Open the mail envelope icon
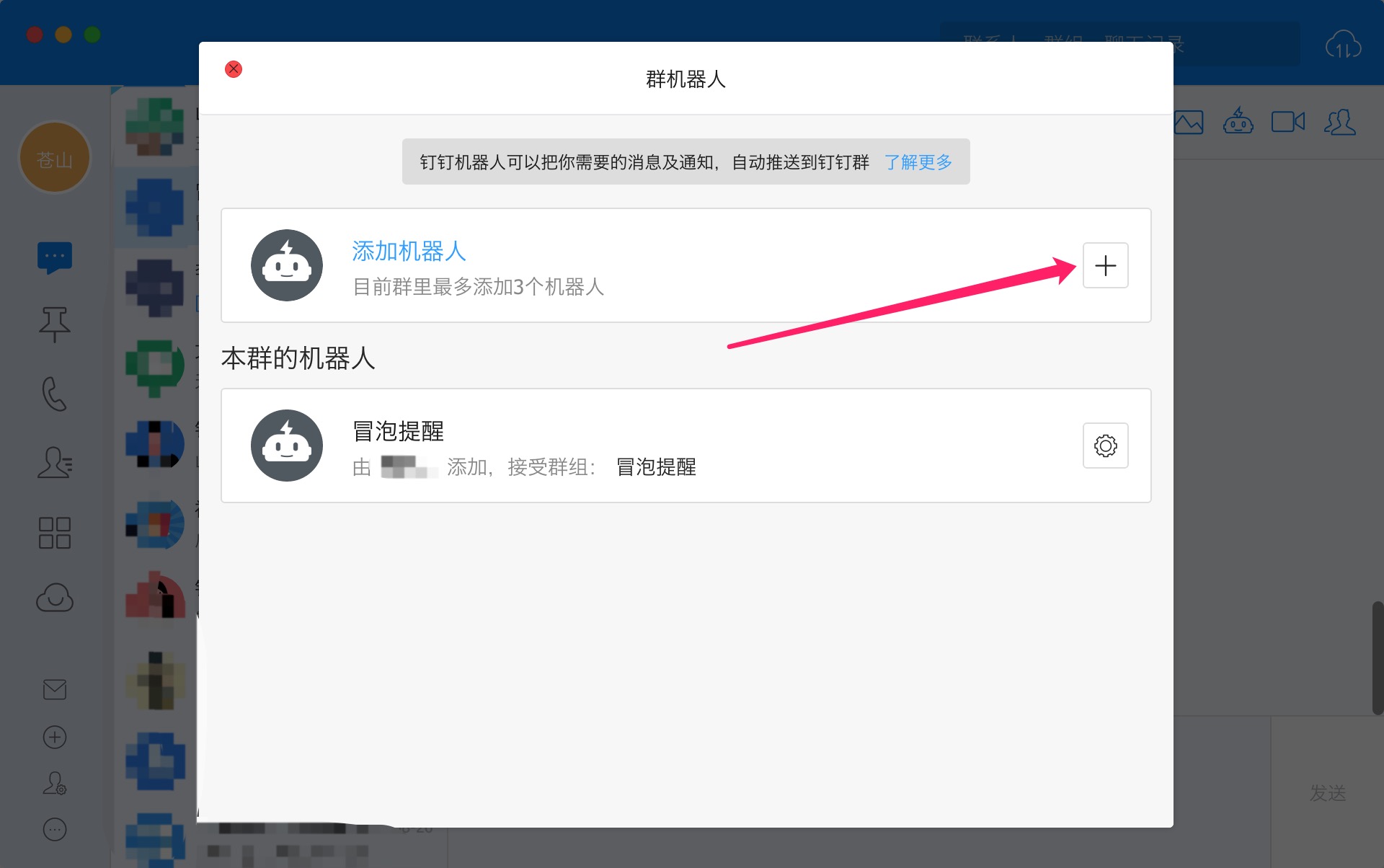1384x868 pixels. tap(55, 690)
